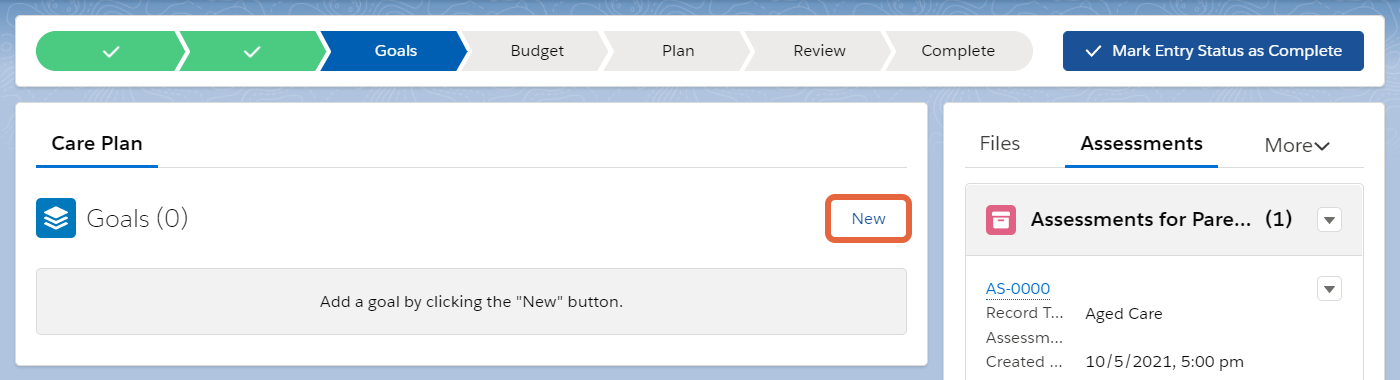Click the second completed green path step
The height and width of the screenshot is (380, 1400).
(252, 51)
